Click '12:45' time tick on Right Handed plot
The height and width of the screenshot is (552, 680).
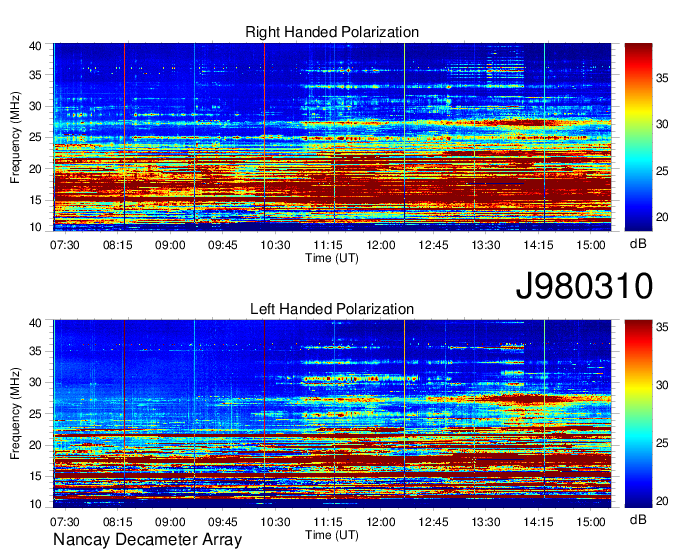(x=433, y=245)
